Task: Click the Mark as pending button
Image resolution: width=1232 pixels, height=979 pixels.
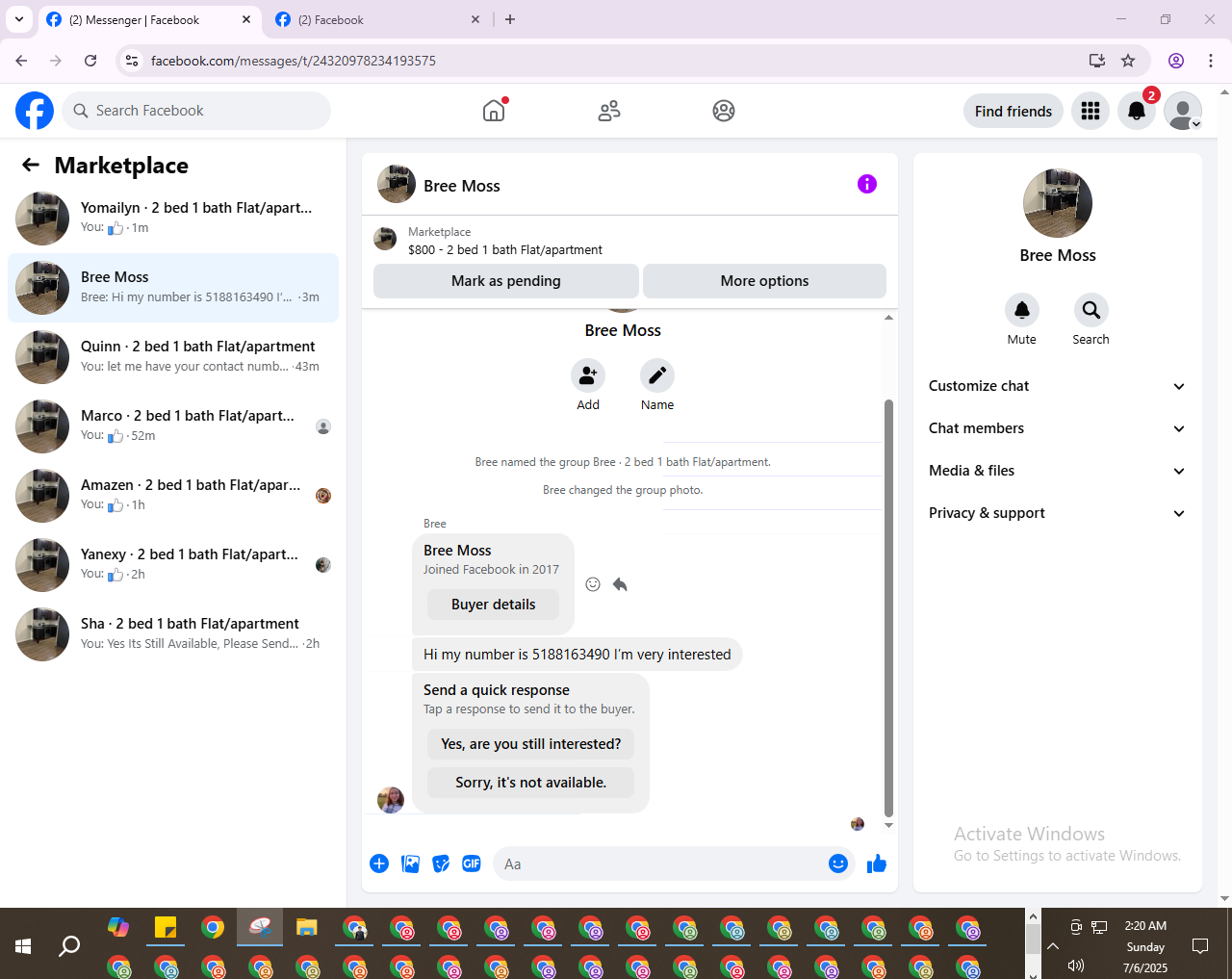Action: point(506,281)
